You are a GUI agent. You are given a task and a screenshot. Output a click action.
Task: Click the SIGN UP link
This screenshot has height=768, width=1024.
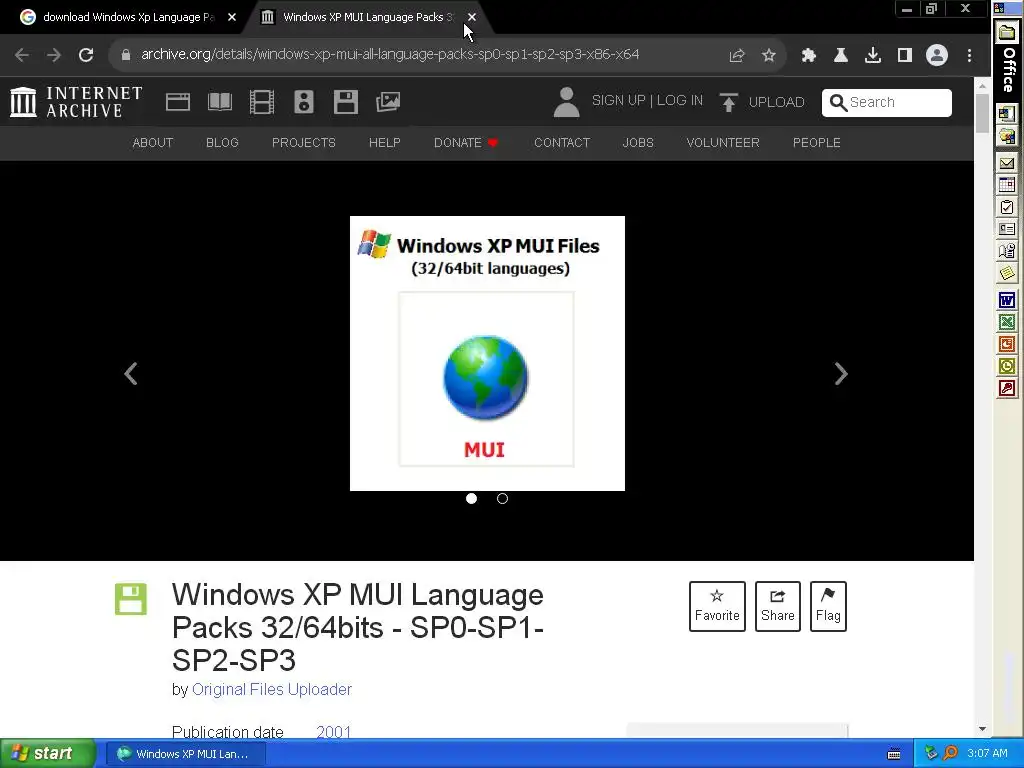(x=618, y=101)
